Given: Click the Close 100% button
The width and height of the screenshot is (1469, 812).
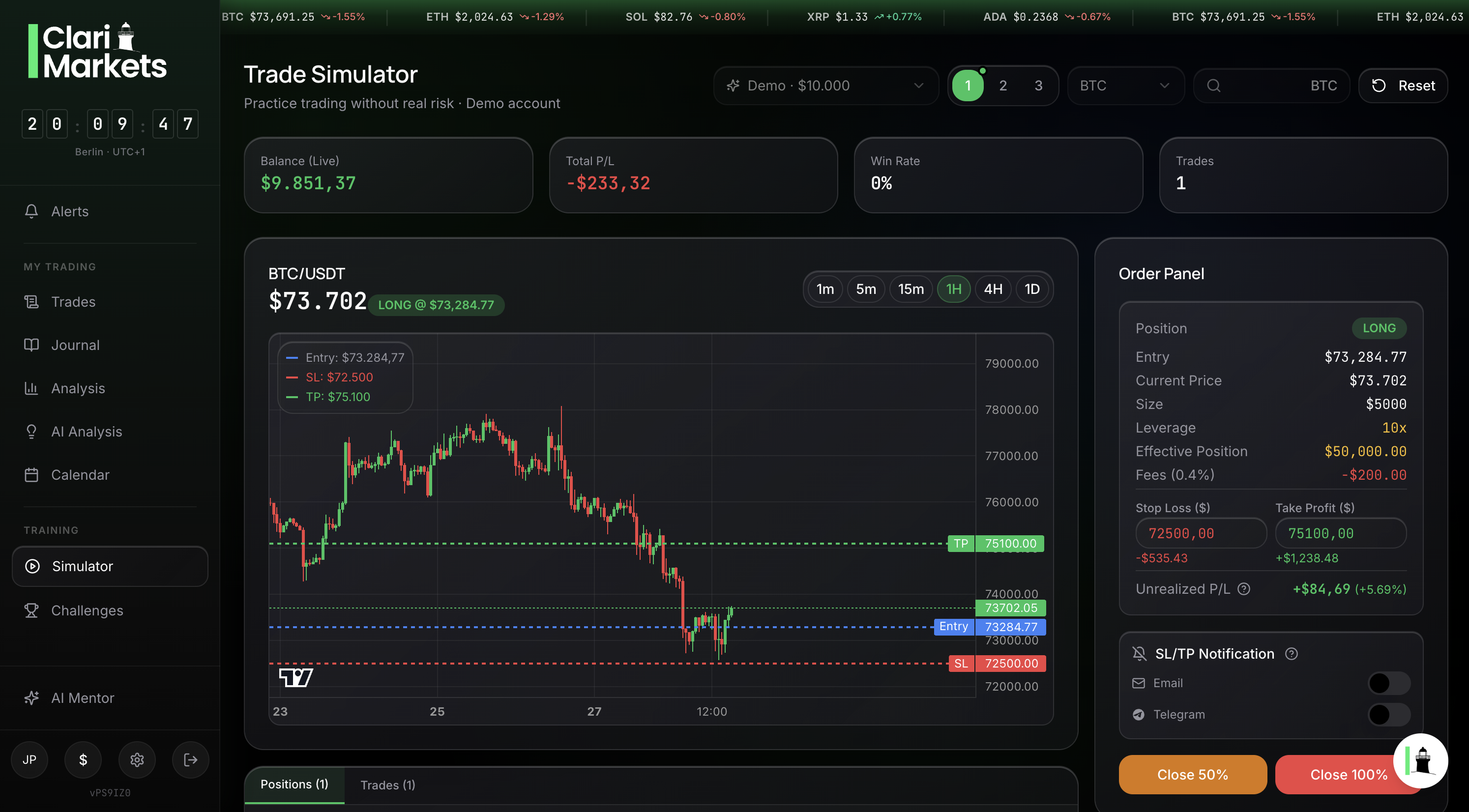Looking at the screenshot, I should (x=1348, y=774).
